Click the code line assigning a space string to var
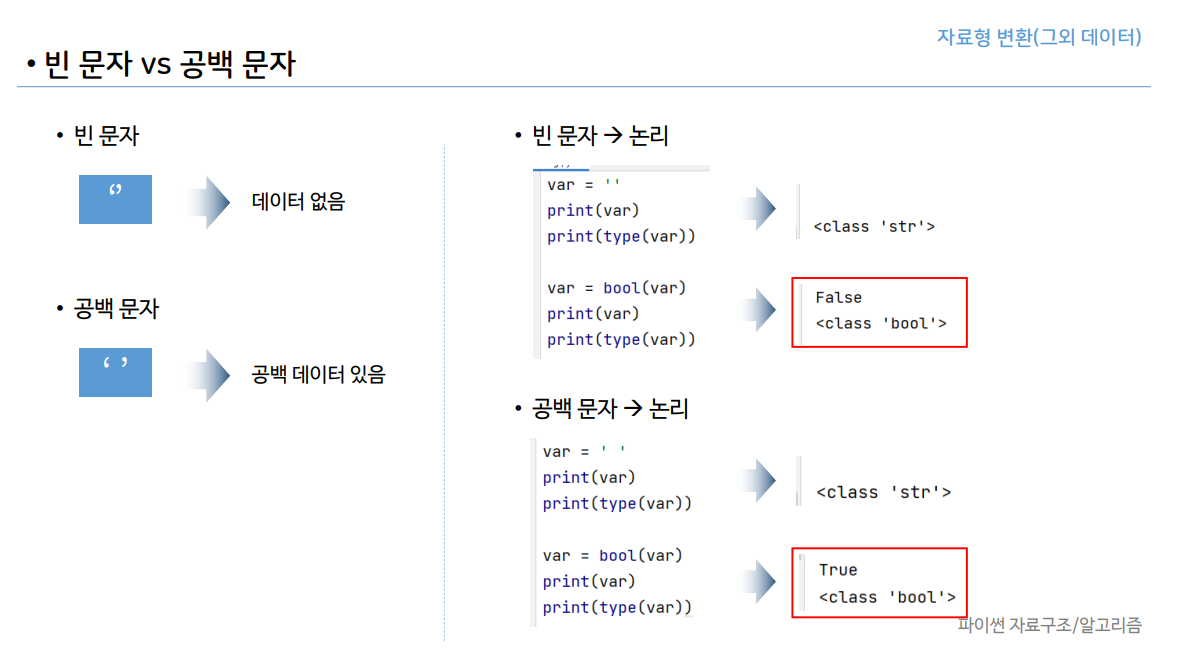 [x=583, y=451]
